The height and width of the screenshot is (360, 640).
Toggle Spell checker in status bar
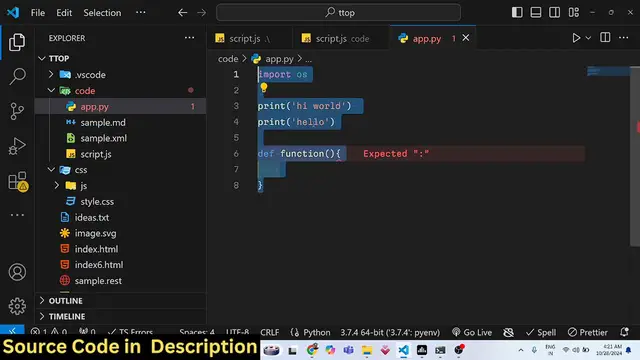pos(541,332)
